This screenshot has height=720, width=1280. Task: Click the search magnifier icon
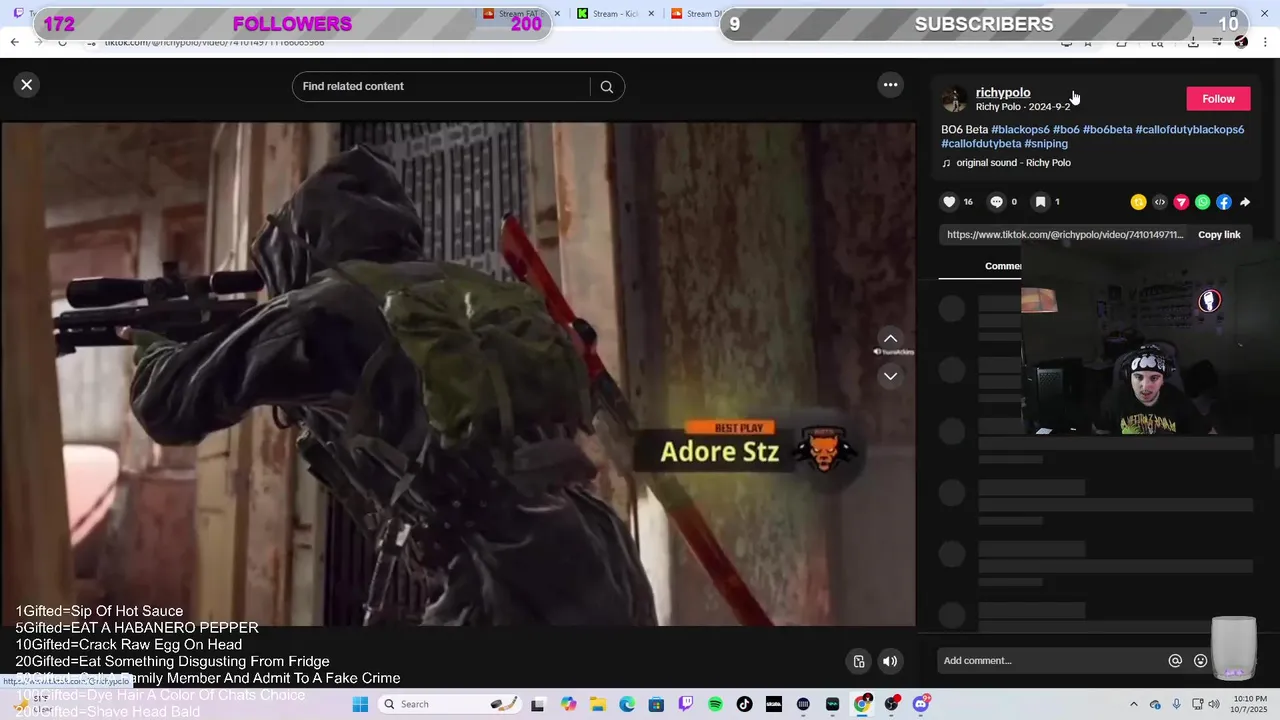(x=606, y=87)
